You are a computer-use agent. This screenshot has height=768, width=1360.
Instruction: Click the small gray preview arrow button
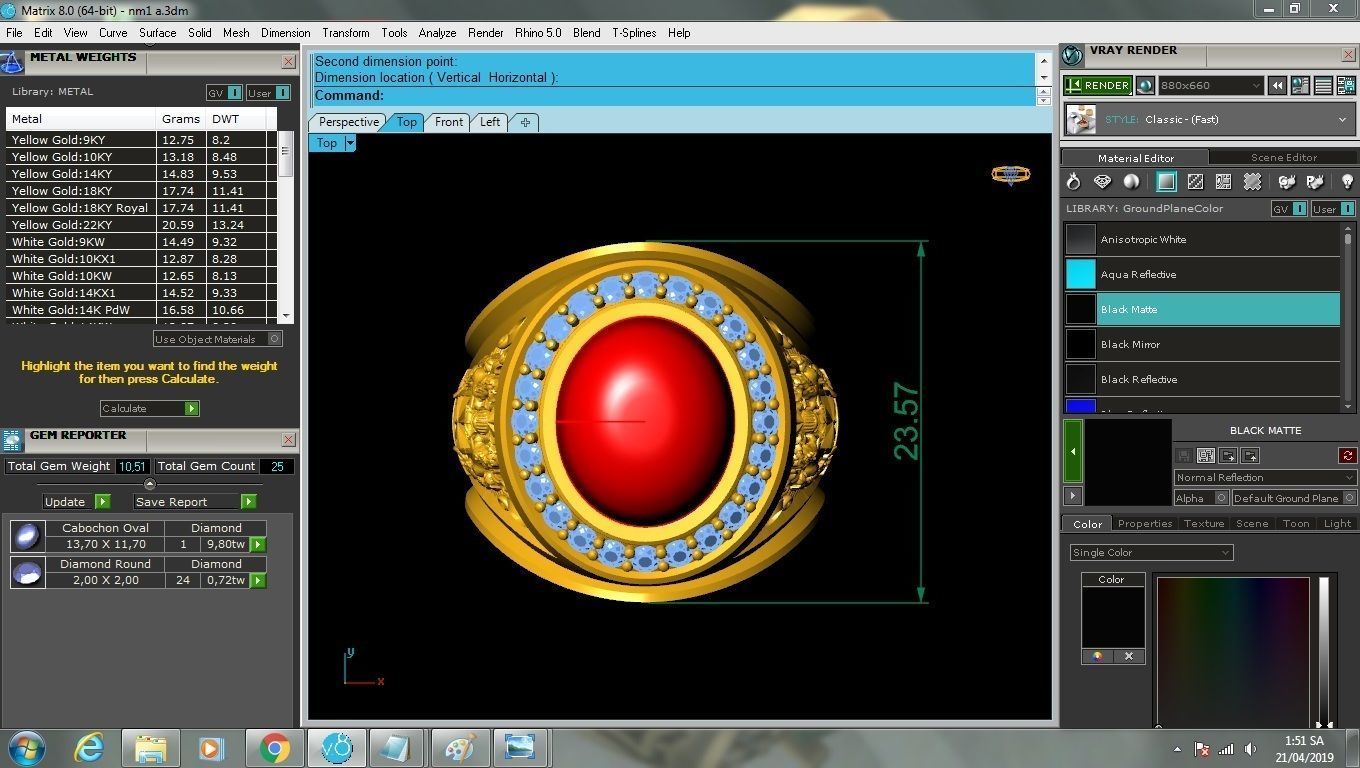tap(1073, 496)
